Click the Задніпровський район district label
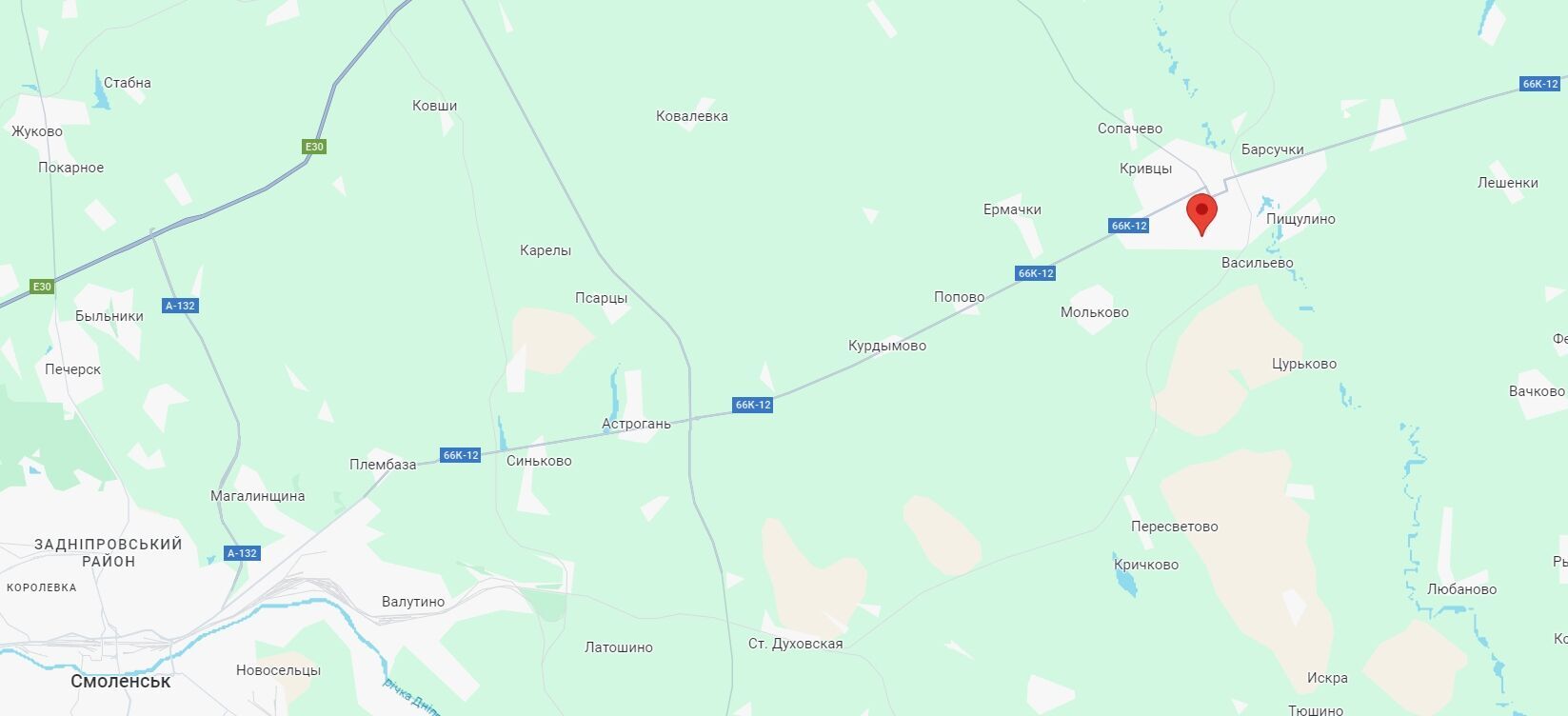Screen dimensions: 1568x716 pyautogui.click(x=109, y=552)
